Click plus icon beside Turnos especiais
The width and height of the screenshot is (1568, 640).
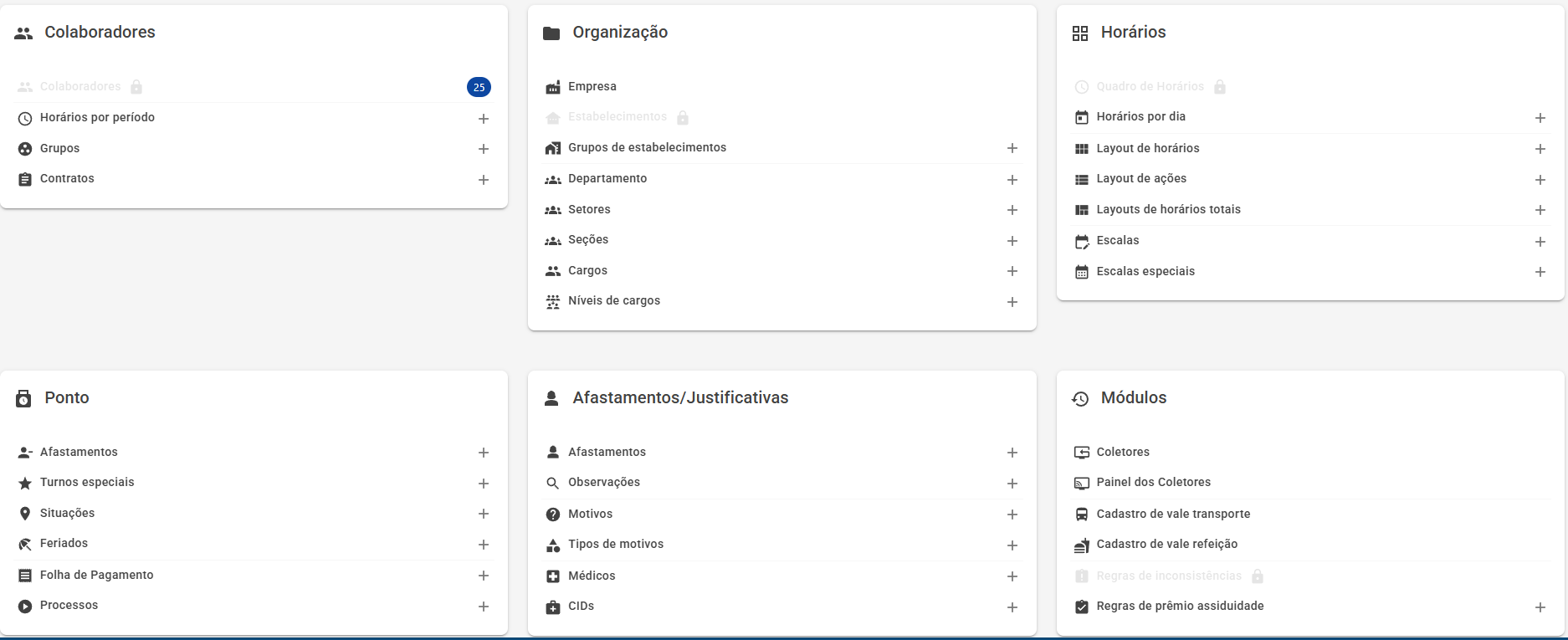pyautogui.click(x=484, y=484)
